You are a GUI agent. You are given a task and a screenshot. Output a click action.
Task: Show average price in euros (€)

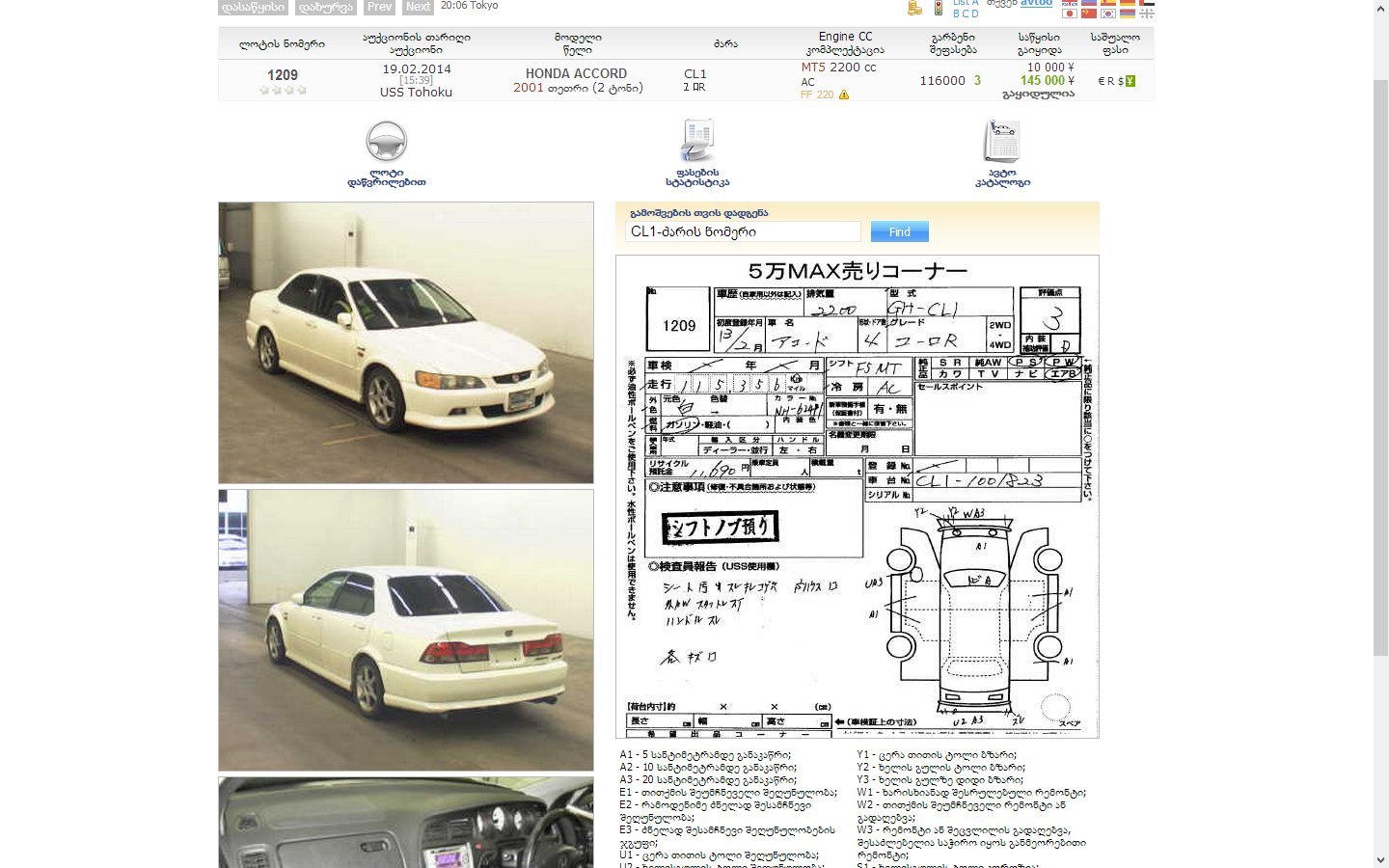(1101, 81)
